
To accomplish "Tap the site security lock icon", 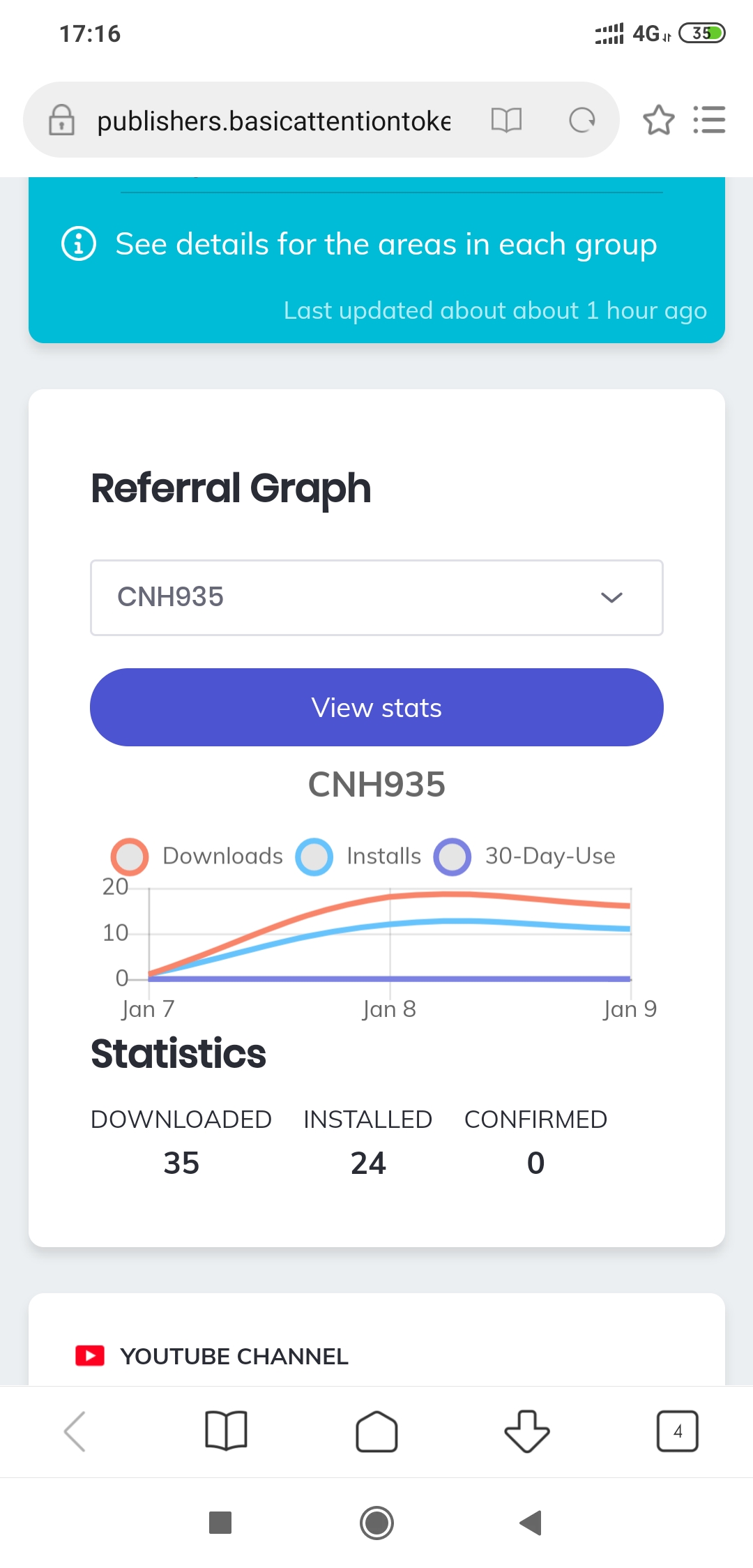I will (61, 120).
